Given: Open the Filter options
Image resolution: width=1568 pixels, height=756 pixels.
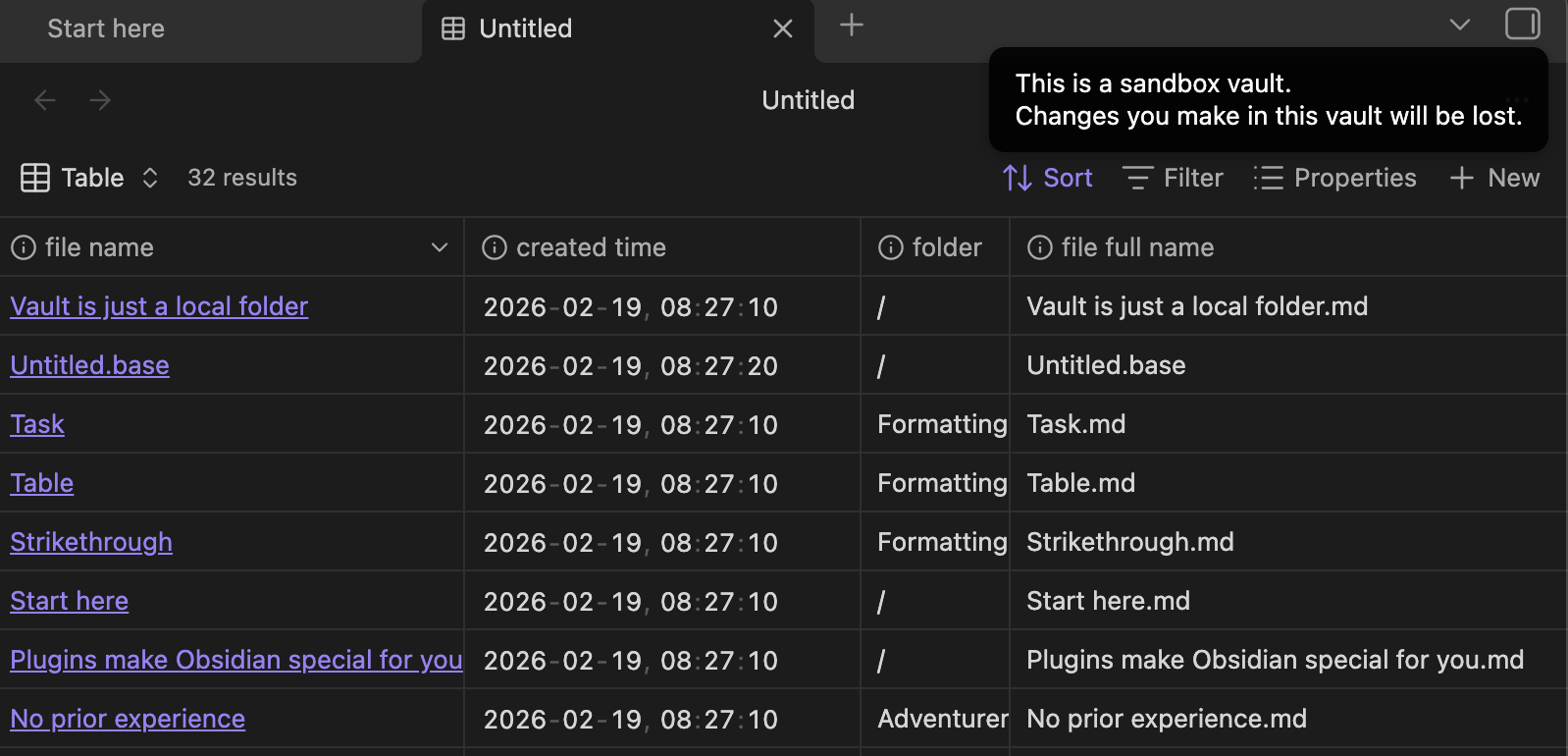Looking at the screenshot, I should tap(1174, 178).
